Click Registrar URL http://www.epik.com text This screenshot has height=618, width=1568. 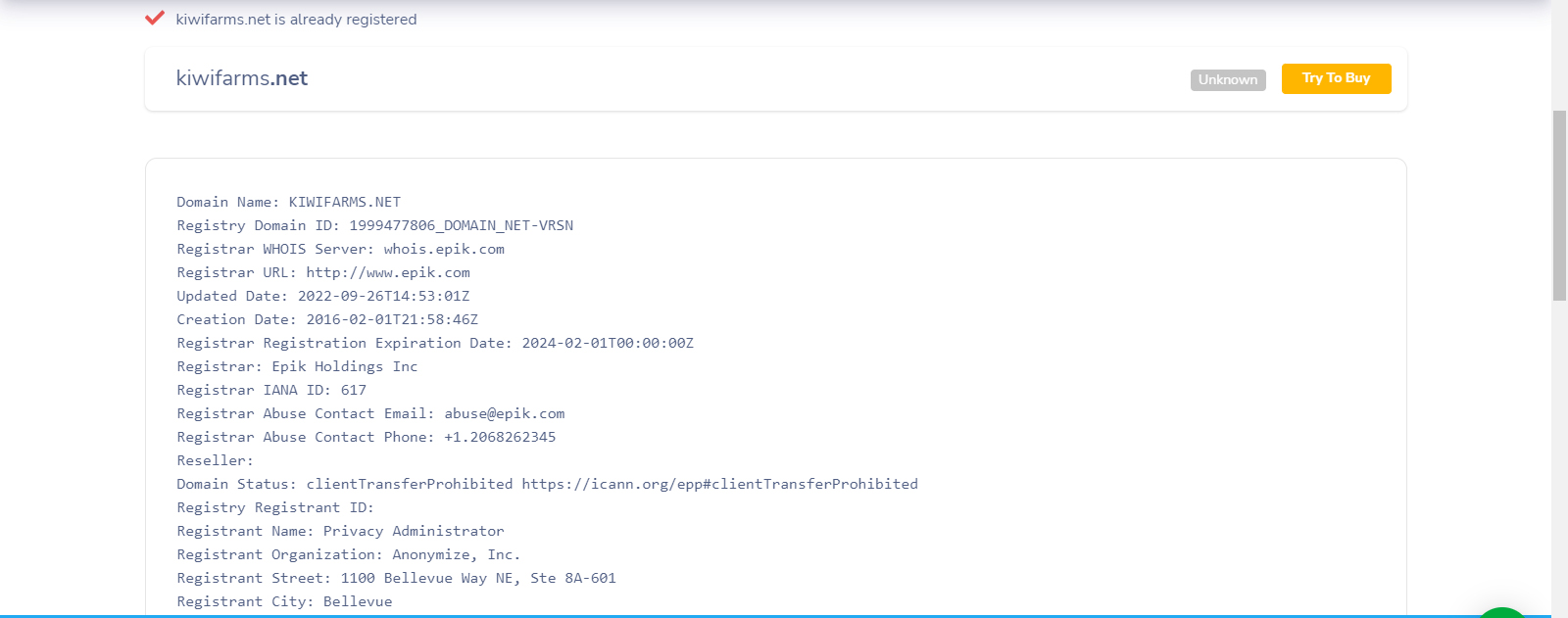pos(323,272)
